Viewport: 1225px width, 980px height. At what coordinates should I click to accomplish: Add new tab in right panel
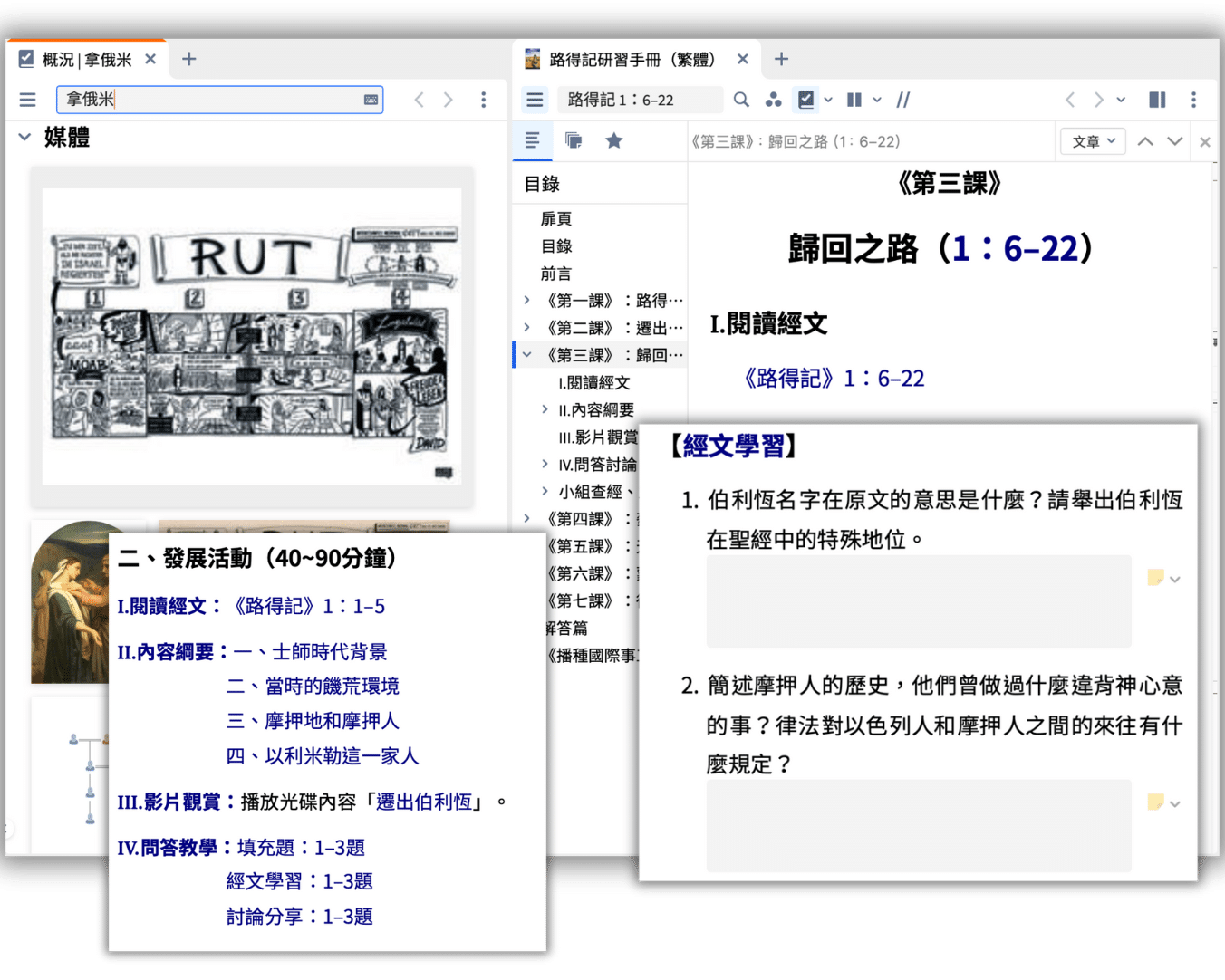[781, 59]
